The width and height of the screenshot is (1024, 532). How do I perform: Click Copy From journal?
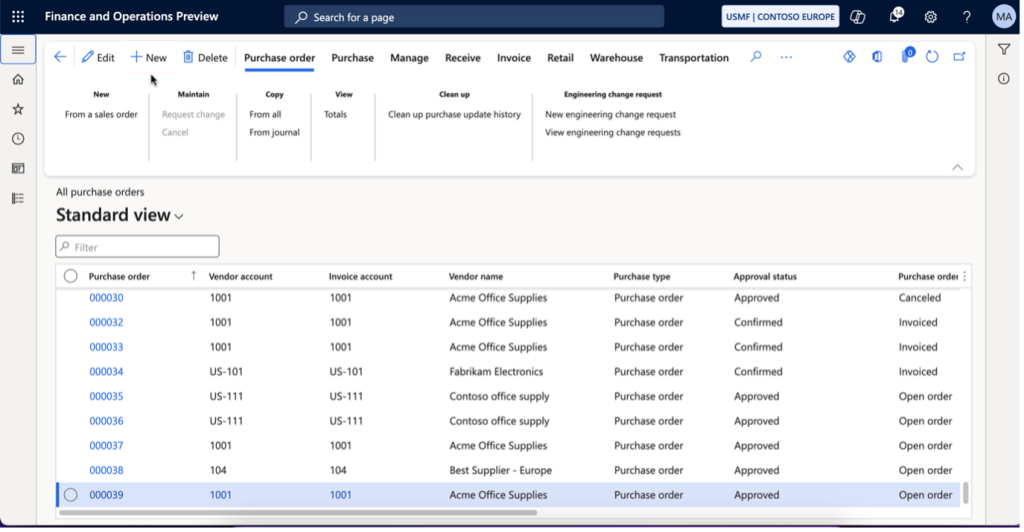[x=274, y=133]
